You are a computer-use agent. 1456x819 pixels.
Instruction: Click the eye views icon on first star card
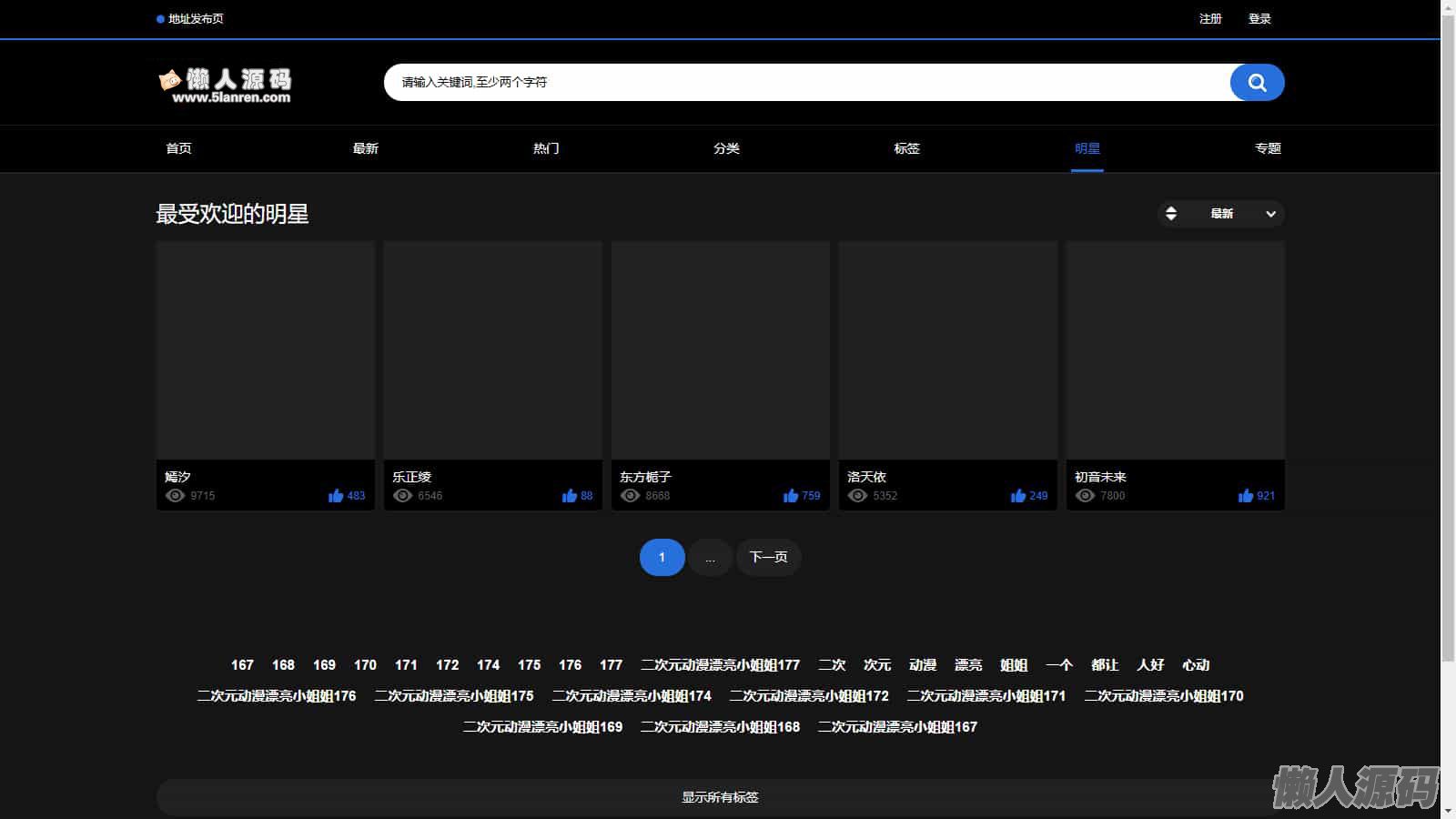coord(175,496)
